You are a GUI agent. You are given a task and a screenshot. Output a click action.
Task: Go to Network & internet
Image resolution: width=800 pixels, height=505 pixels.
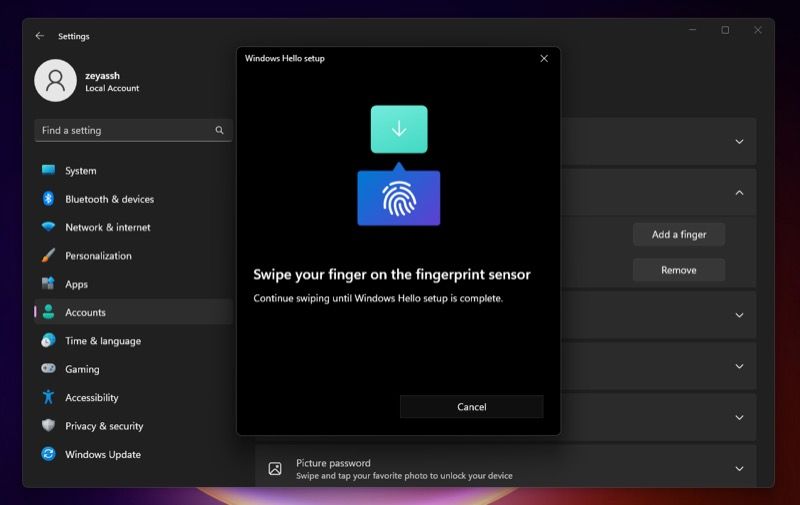click(134, 227)
